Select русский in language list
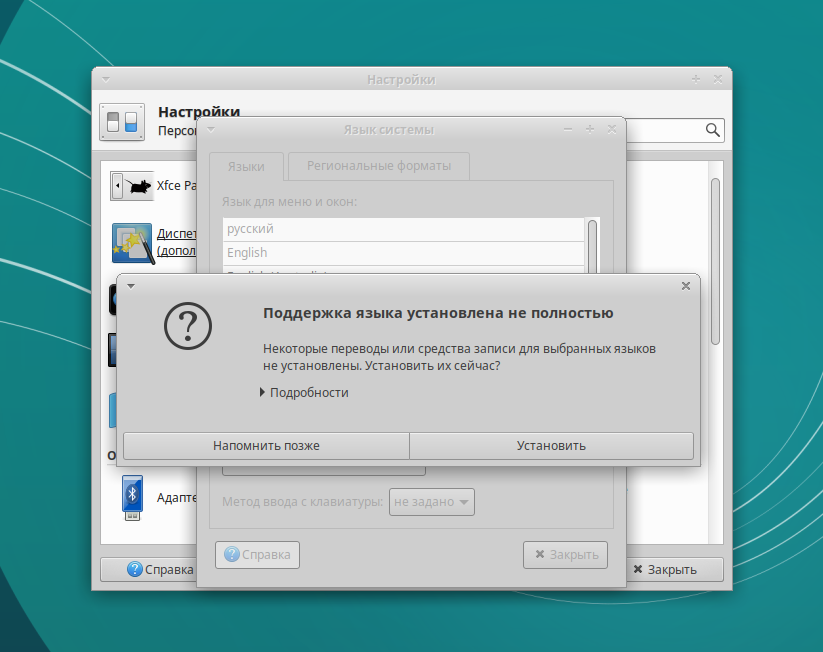This screenshot has width=823, height=652. tap(404, 229)
